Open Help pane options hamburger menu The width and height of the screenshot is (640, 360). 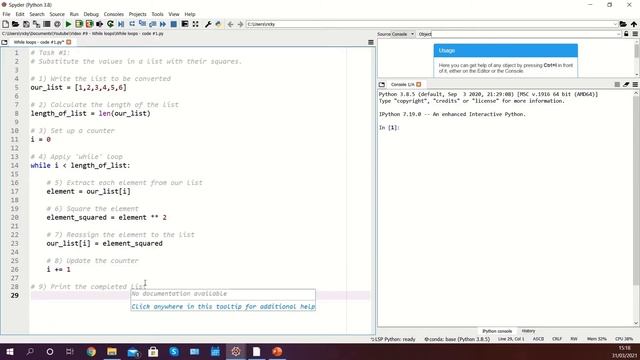[635, 34]
